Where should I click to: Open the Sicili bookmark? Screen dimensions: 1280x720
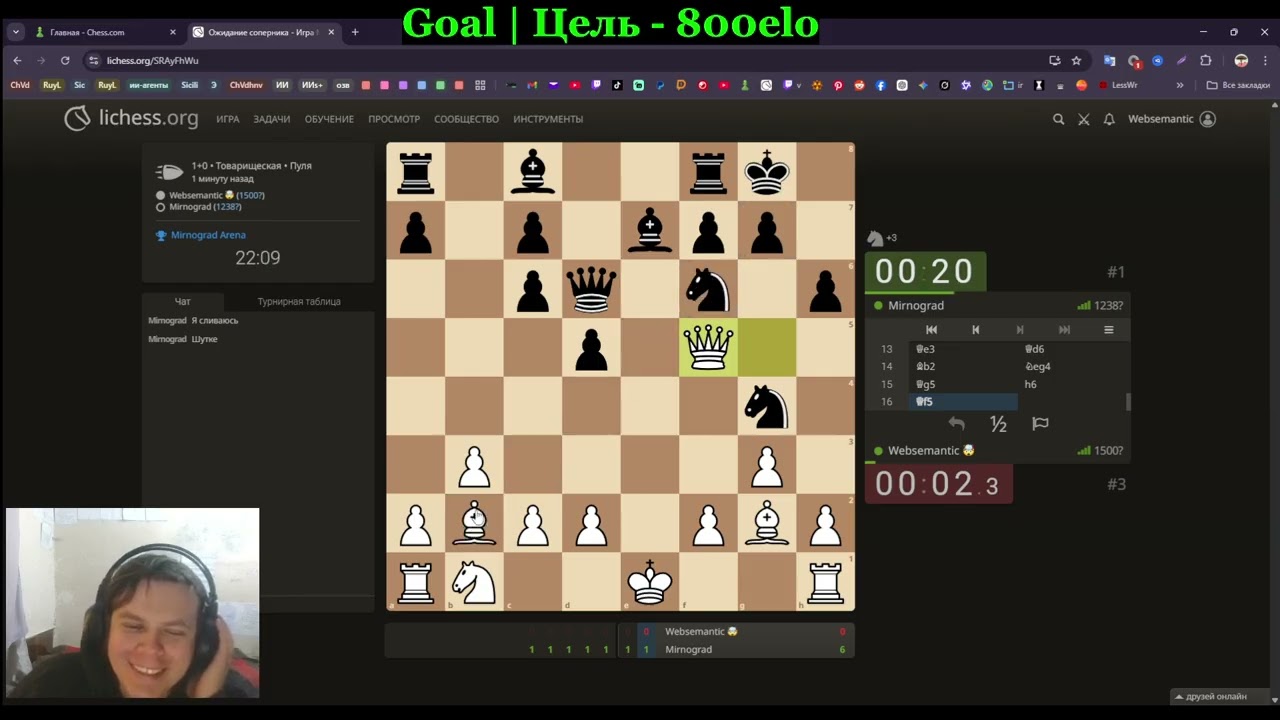(x=189, y=85)
